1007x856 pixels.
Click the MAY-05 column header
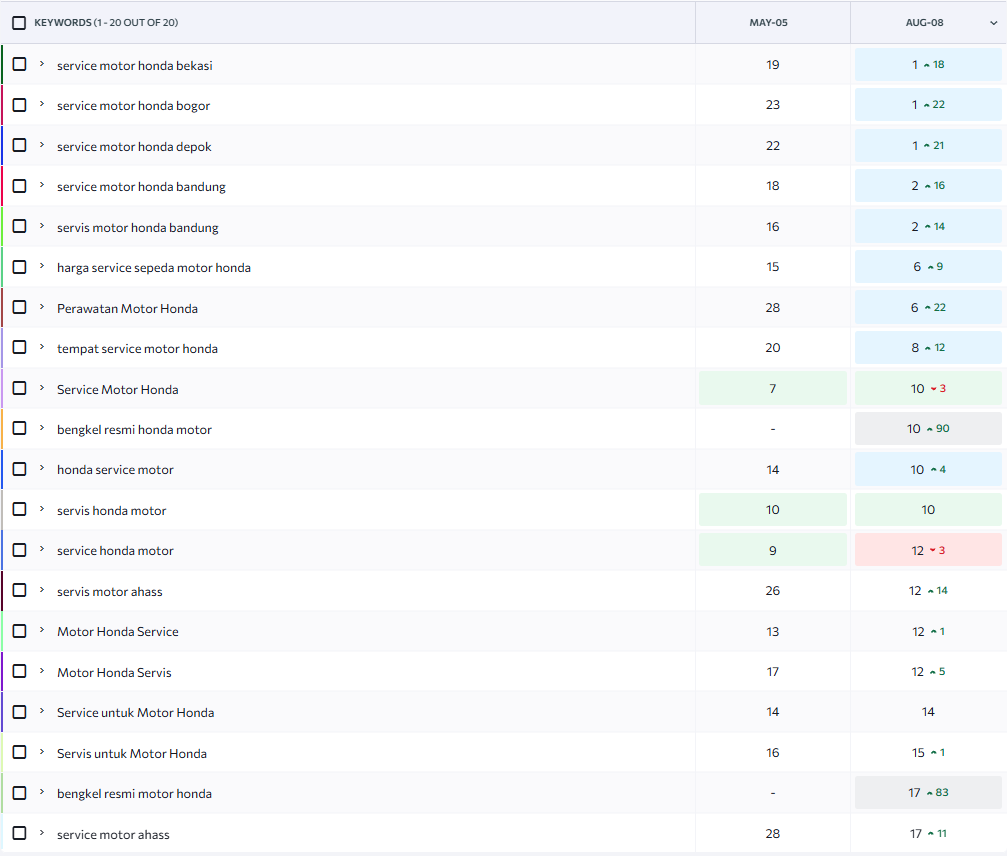(x=768, y=22)
